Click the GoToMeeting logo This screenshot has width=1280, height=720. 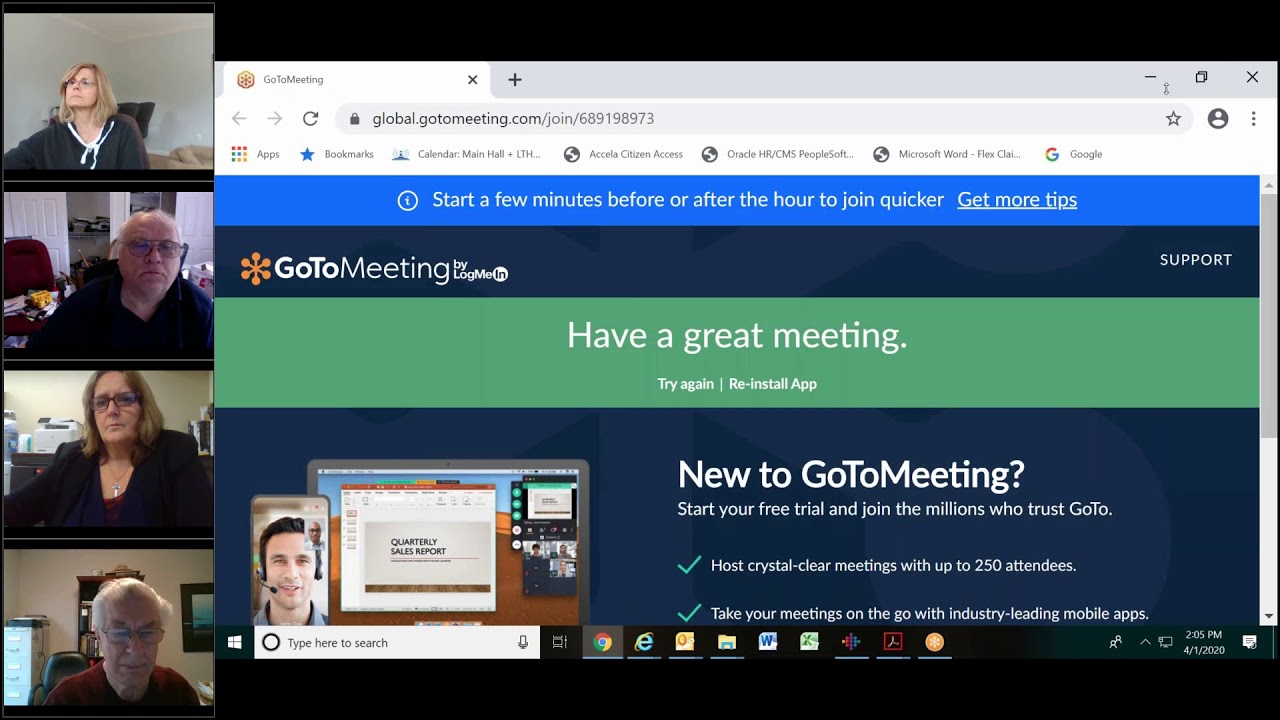(x=374, y=269)
